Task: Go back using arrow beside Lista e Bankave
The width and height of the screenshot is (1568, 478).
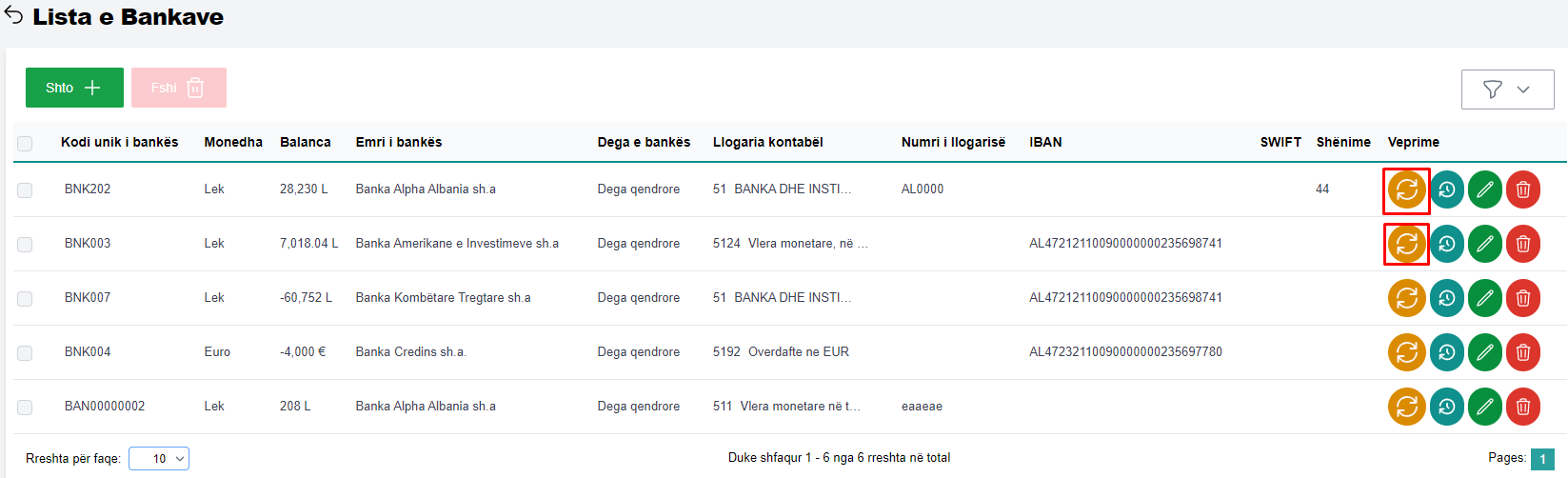Action: click(x=14, y=16)
